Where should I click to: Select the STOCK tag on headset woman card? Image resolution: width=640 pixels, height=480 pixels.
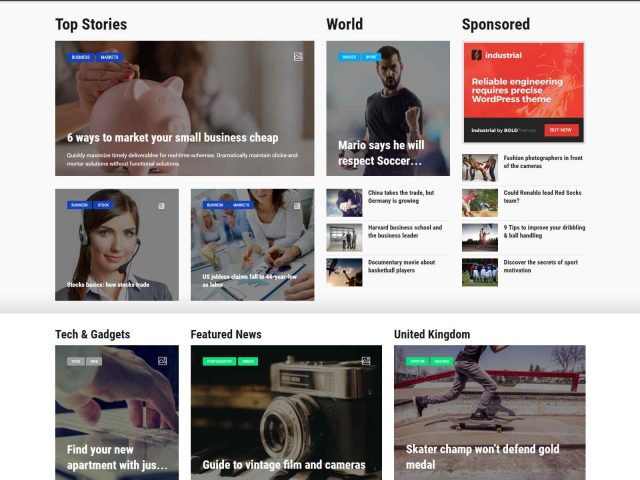click(103, 205)
